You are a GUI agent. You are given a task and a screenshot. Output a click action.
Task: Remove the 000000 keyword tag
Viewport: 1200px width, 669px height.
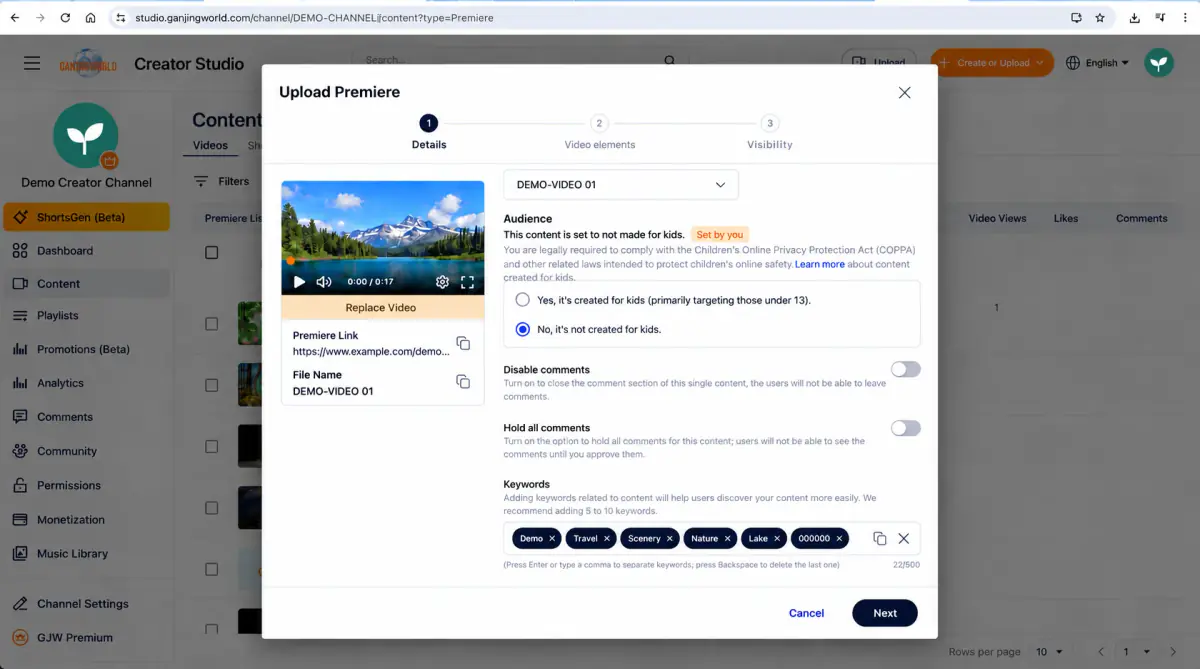(840, 538)
